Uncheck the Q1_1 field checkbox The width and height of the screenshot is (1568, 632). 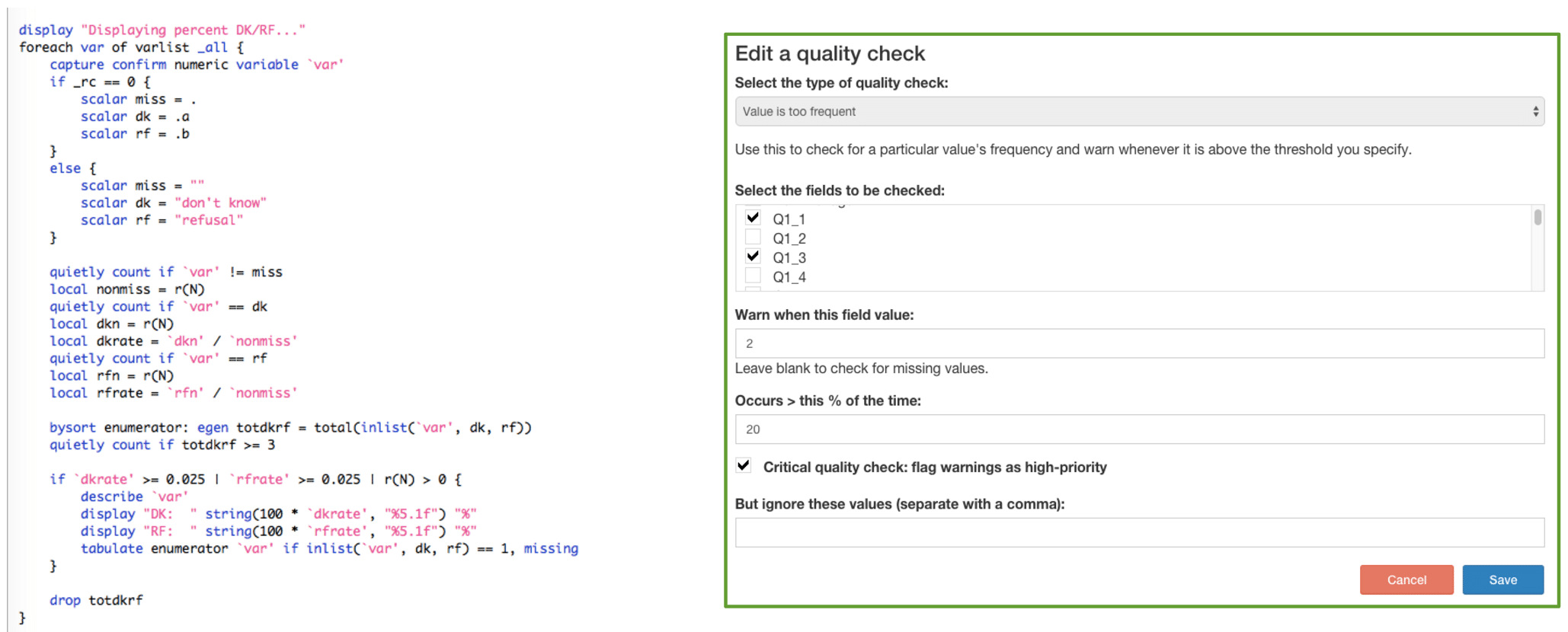pyautogui.click(x=753, y=217)
